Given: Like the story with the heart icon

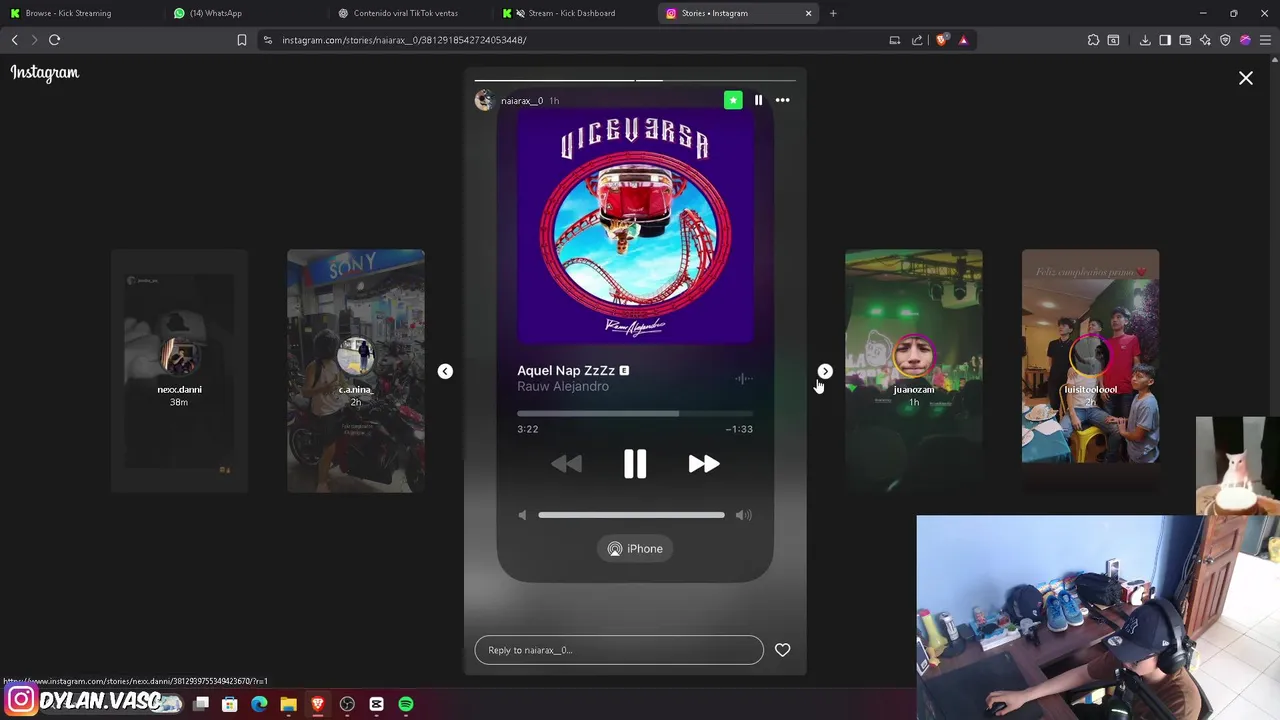Looking at the screenshot, I should pos(782,650).
